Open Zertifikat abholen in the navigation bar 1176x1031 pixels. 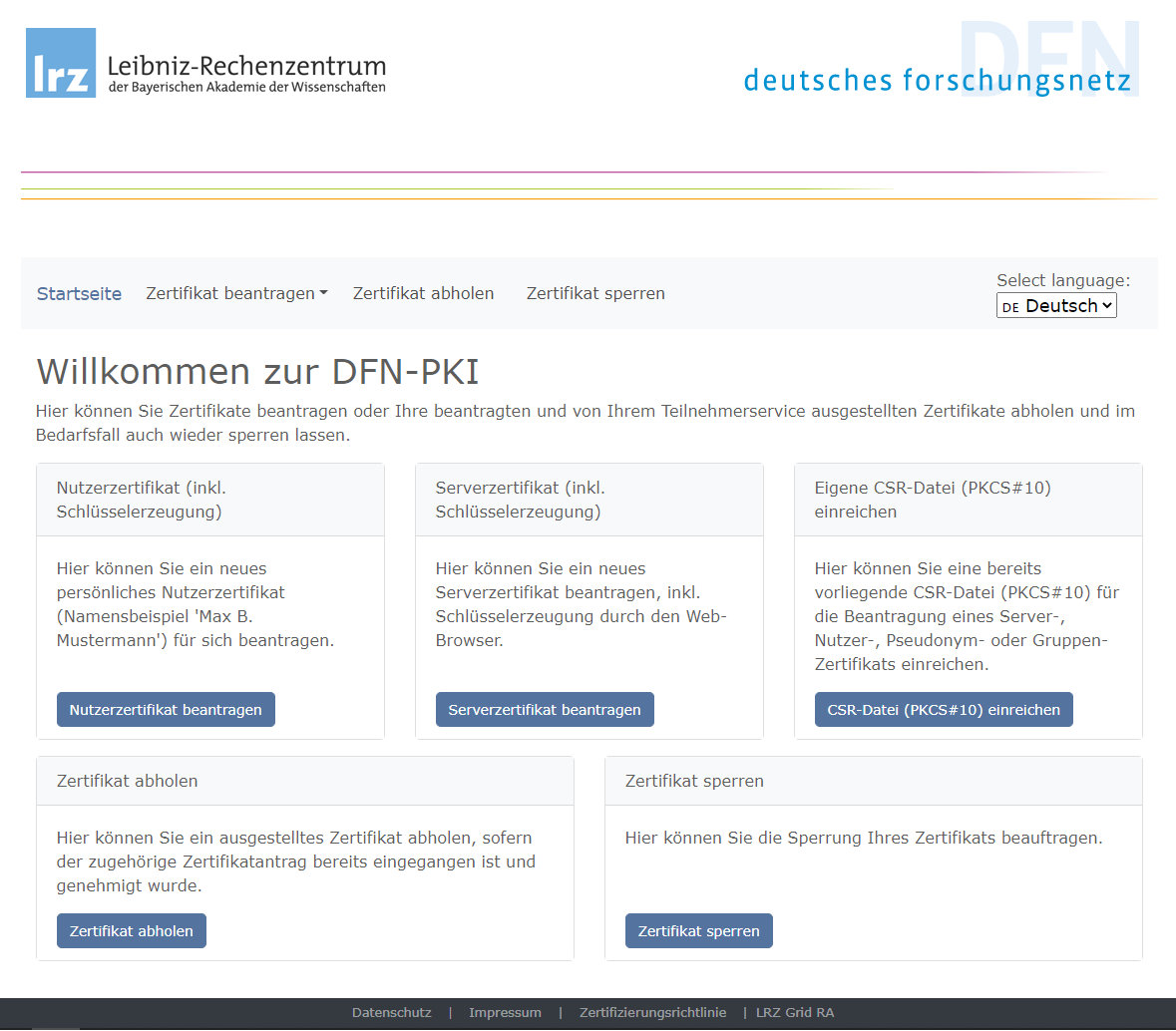pyautogui.click(x=423, y=293)
